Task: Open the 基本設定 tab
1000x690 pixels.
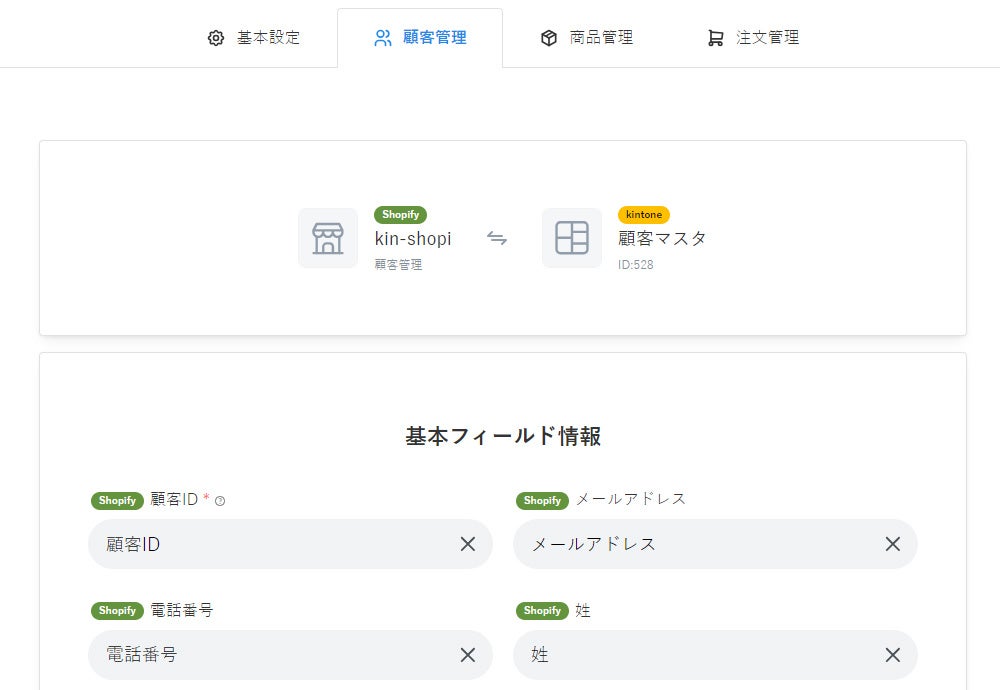Action: pyautogui.click(x=254, y=38)
